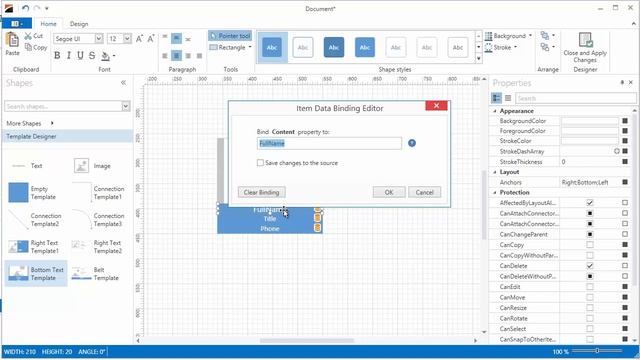Image resolution: width=640 pixels, height=360 pixels.
Task: Check the CanCopy checkbox
Action: tap(590, 245)
